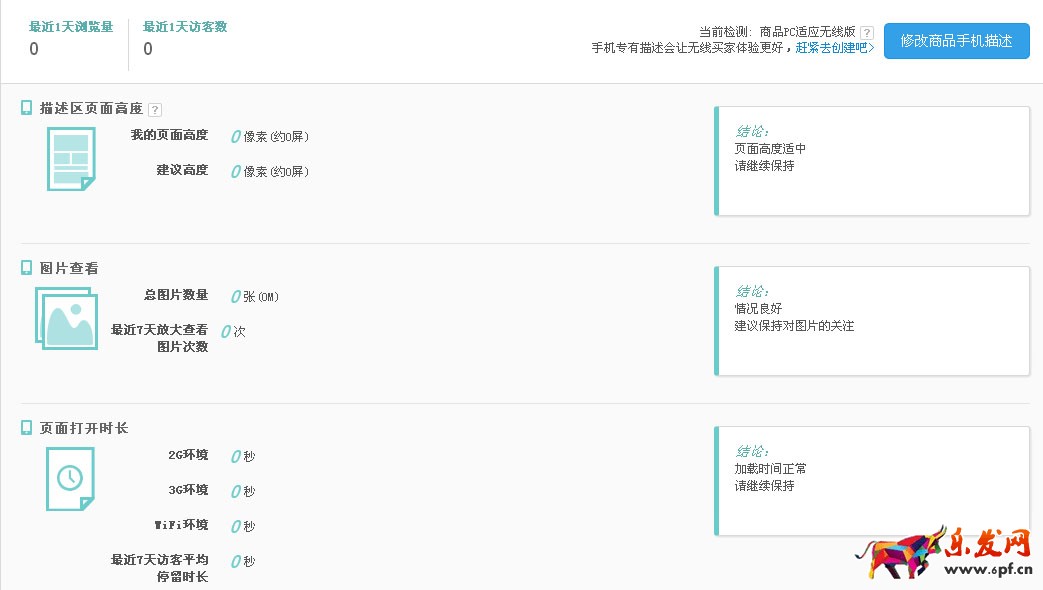Click the 结论 panel saying 页面高度适中

(870, 160)
